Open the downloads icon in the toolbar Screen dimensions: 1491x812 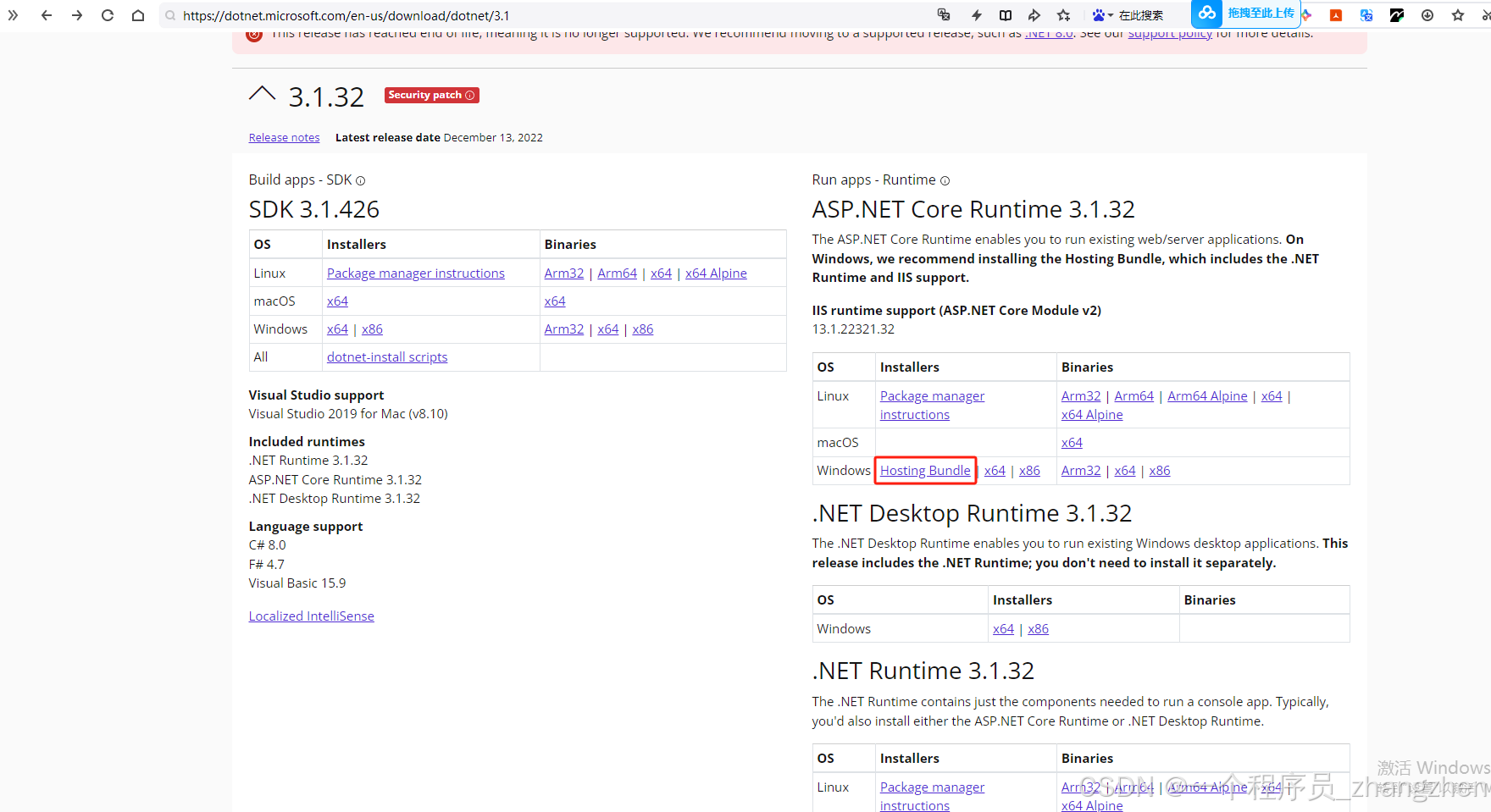click(x=1427, y=14)
